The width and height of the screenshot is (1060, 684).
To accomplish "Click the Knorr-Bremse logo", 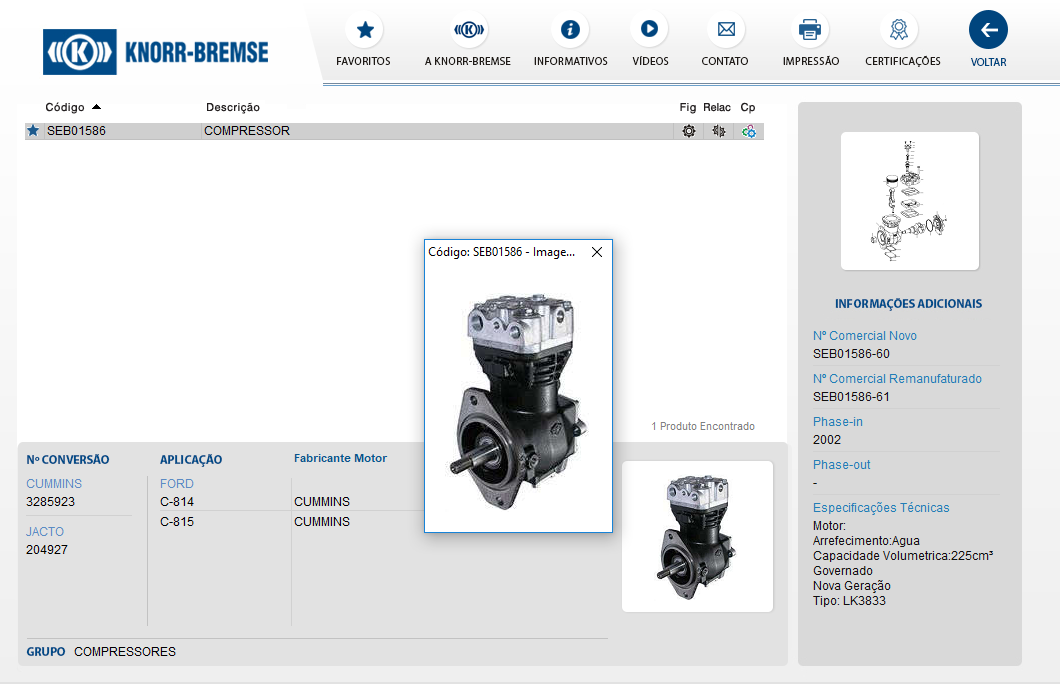I will click(x=156, y=52).
